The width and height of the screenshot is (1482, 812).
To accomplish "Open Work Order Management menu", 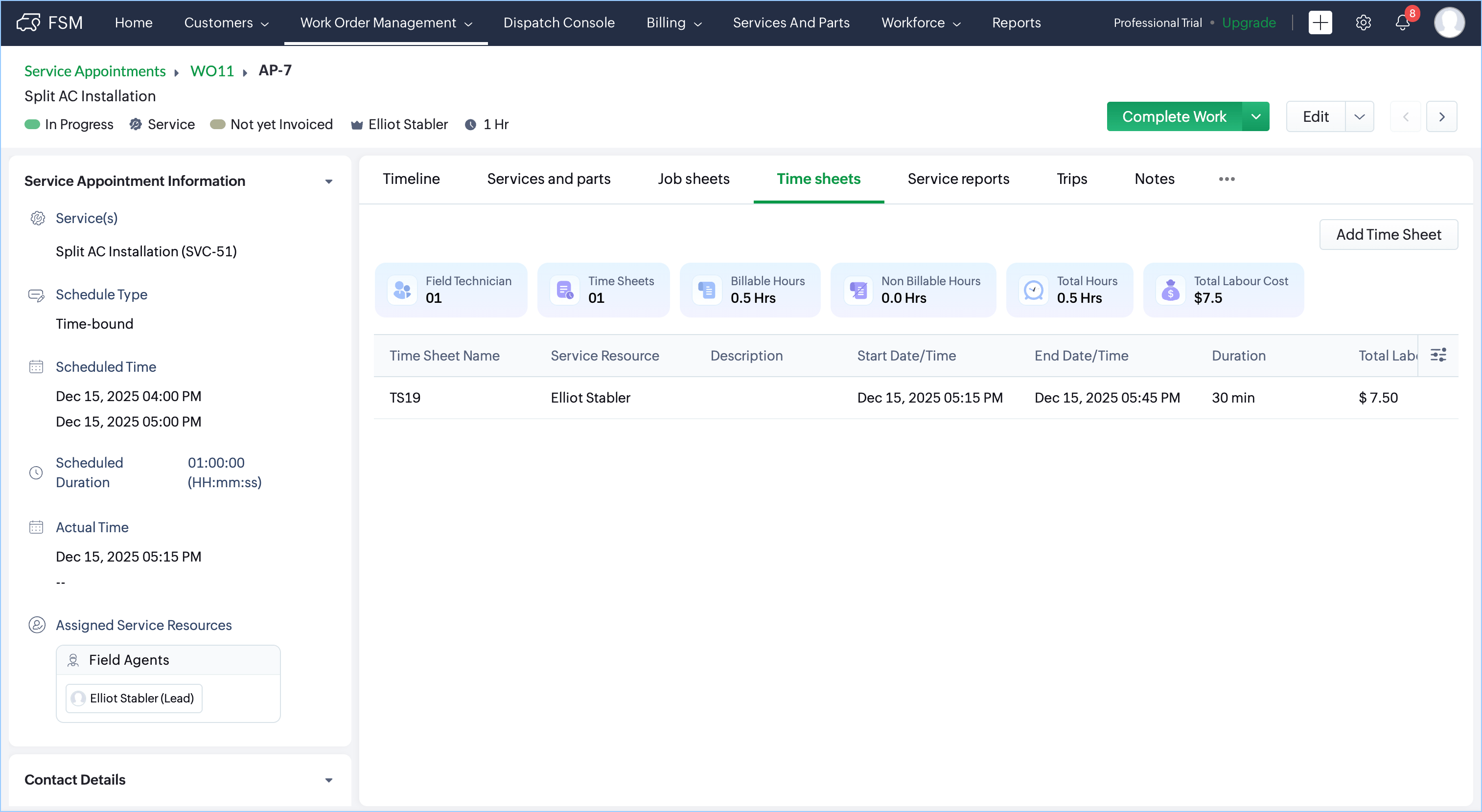I will click(386, 23).
